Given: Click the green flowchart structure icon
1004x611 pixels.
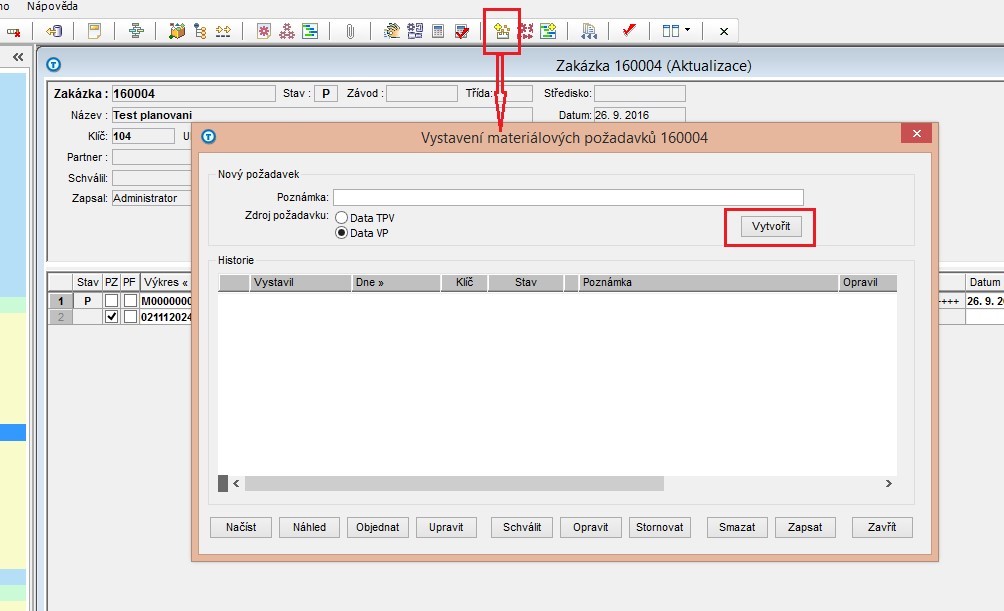Looking at the screenshot, I should (136, 31).
